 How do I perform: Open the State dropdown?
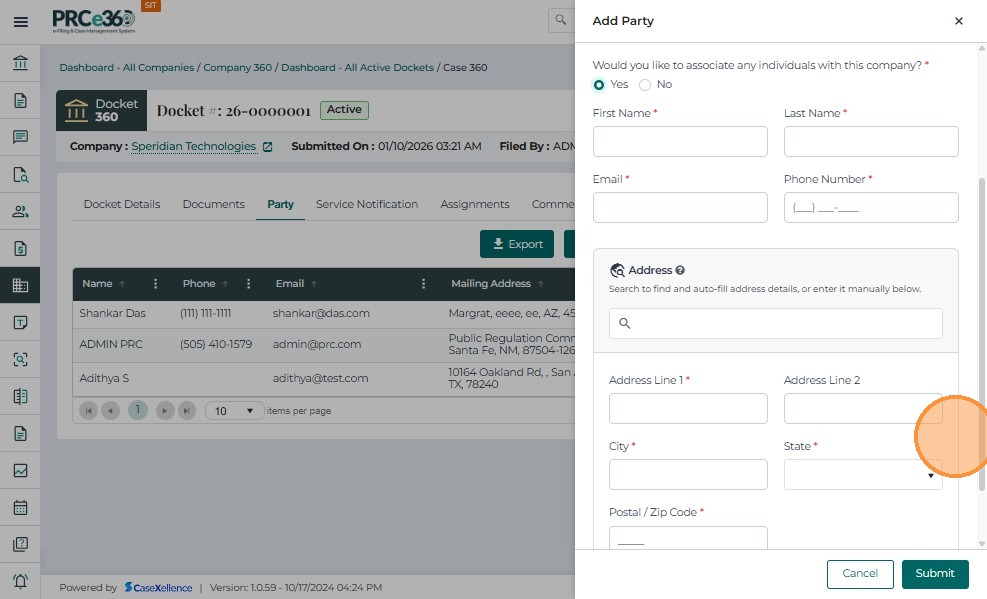tap(863, 475)
